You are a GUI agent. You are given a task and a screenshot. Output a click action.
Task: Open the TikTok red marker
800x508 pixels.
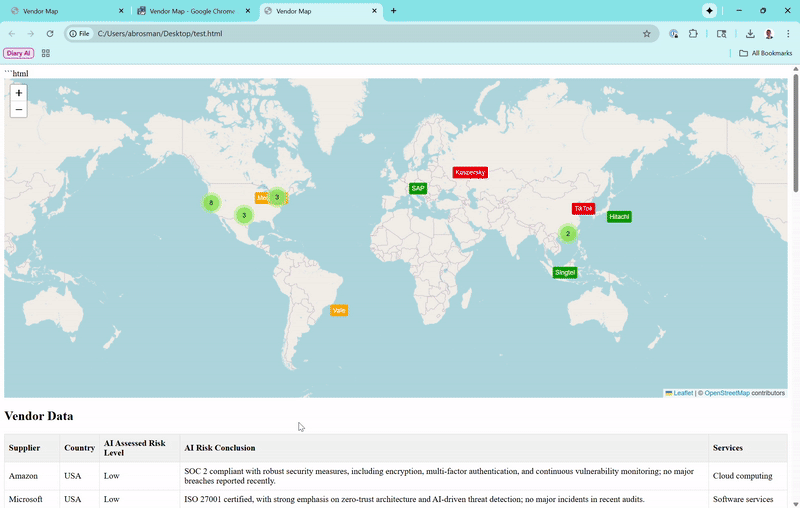tap(583, 209)
